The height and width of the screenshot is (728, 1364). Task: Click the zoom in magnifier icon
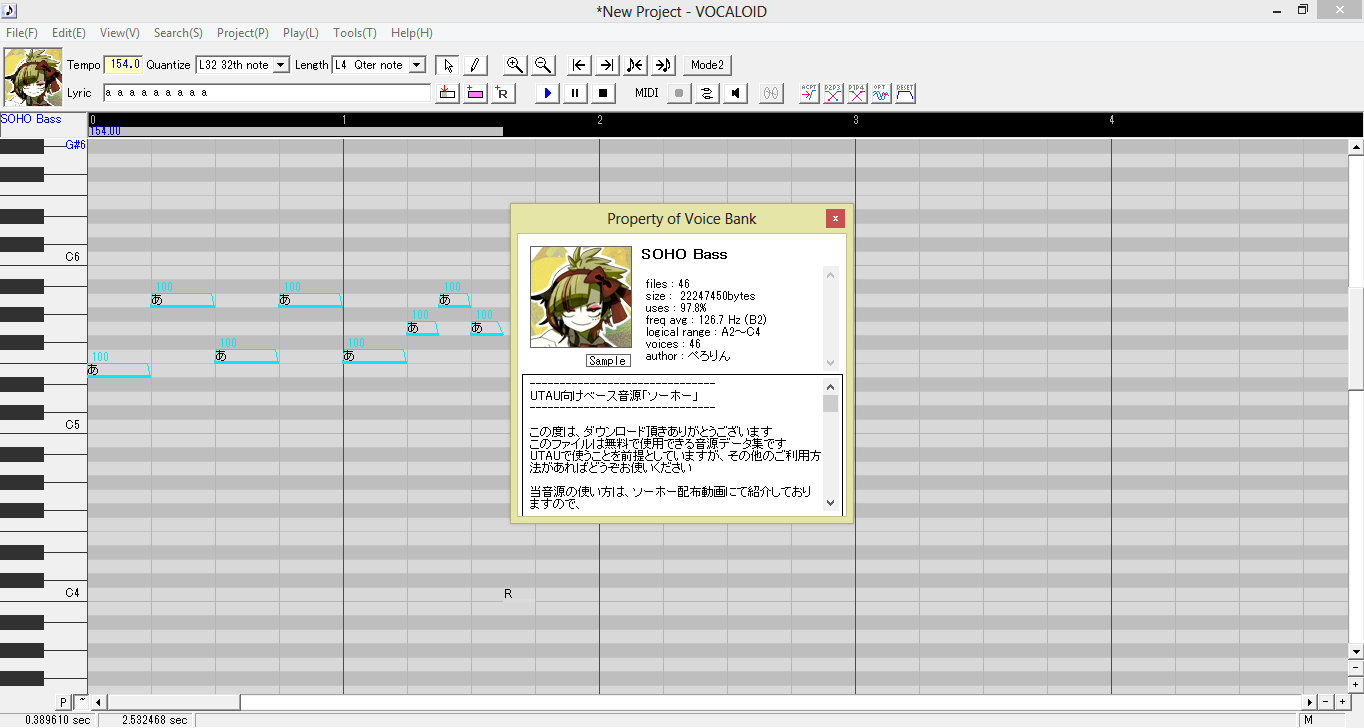point(515,65)
